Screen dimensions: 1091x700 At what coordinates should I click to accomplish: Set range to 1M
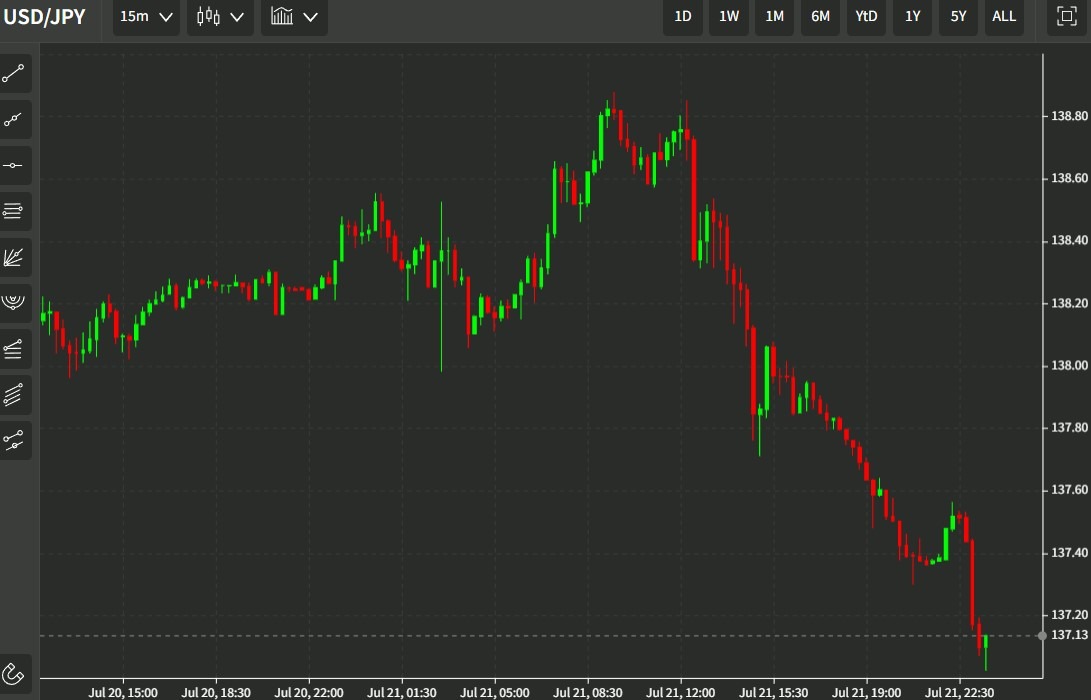(x=774, y=16)
